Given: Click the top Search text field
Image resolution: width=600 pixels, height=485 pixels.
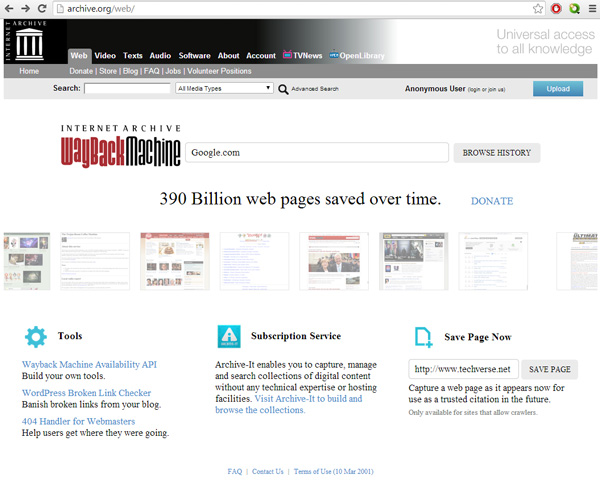Looking at the screenshot, I should 127,88.
